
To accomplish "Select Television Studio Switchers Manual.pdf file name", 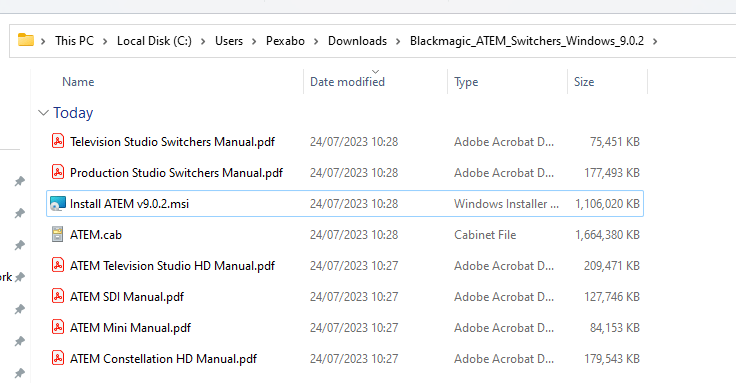I will [172, 142].
